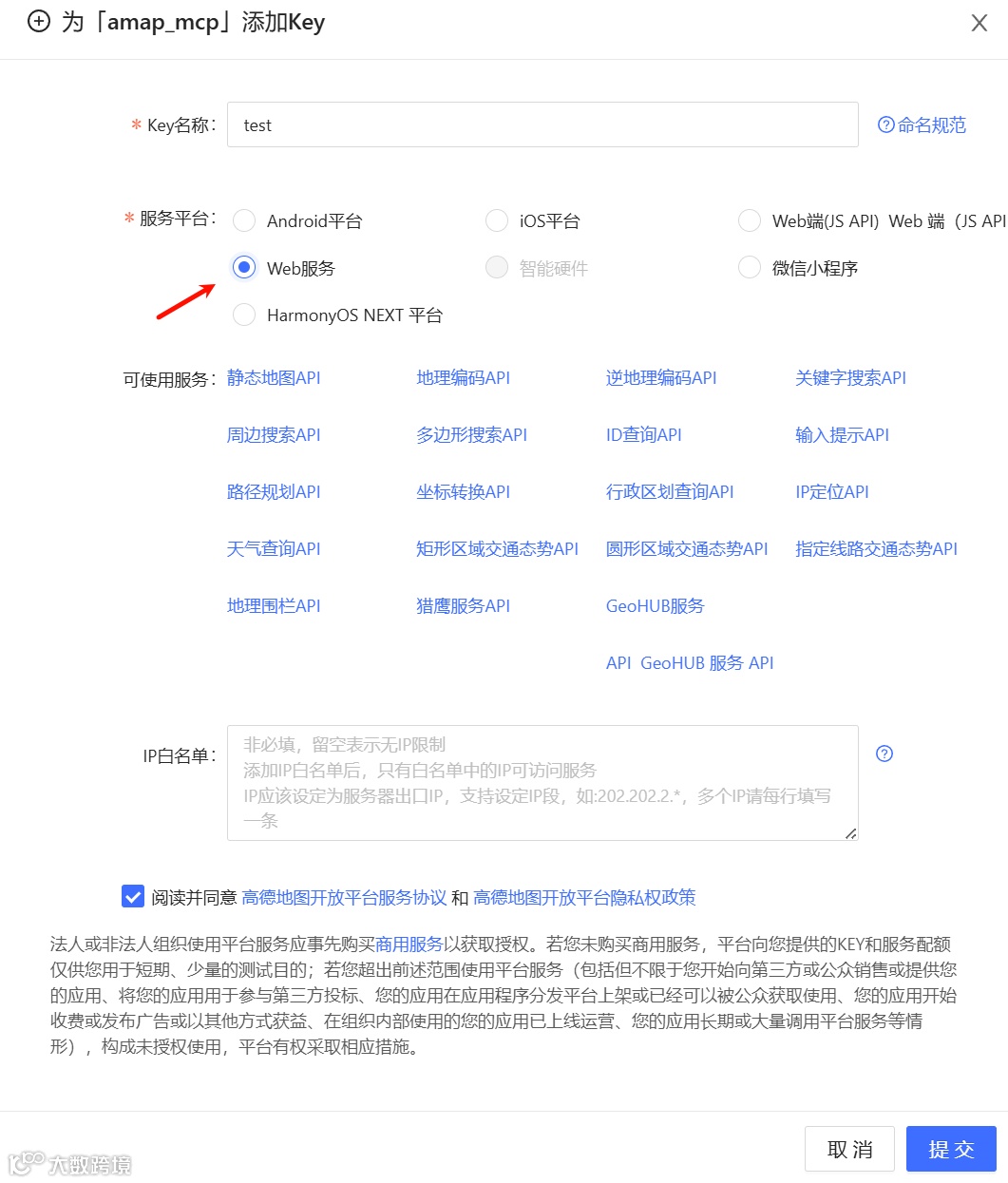This screenshot has width=1008, height=1183.
Task: Open the 多边形搜索API link
Action: 471,434
